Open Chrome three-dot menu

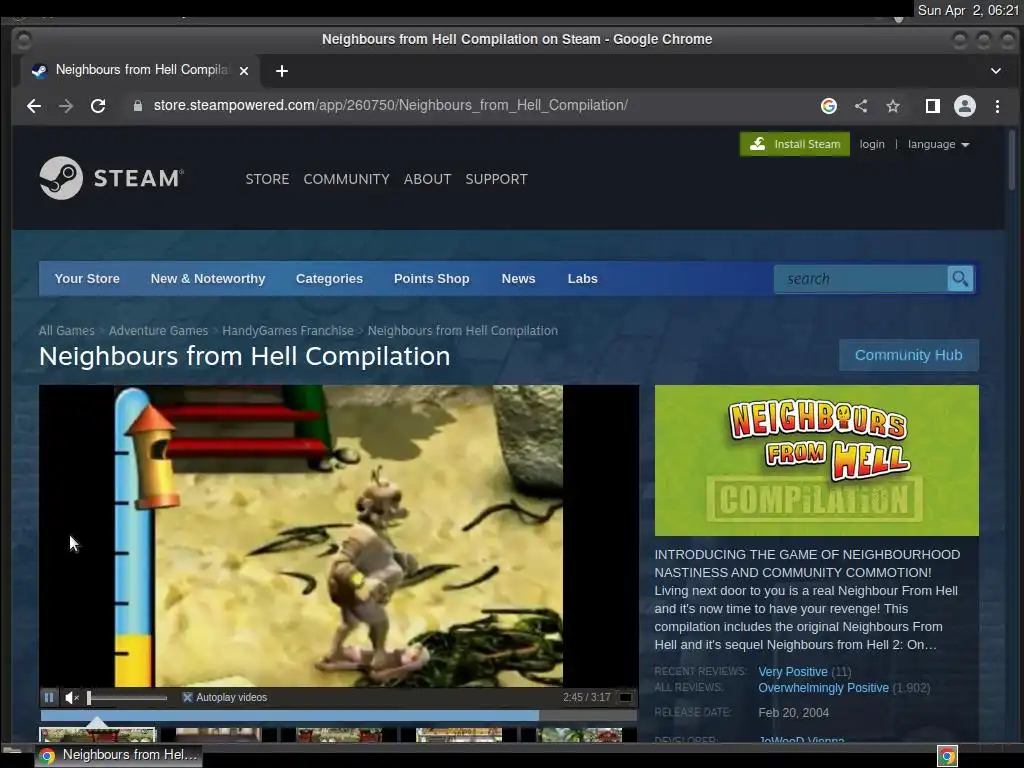[x=997, y=106]
